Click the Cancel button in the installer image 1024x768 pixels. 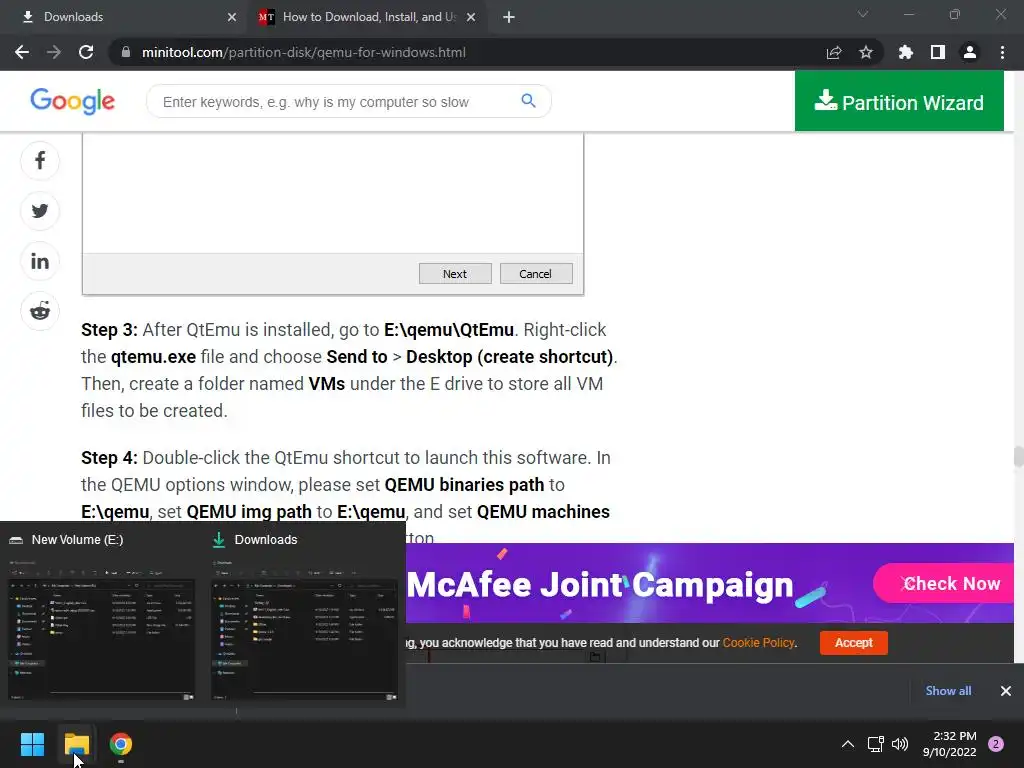tap(536, 274)
